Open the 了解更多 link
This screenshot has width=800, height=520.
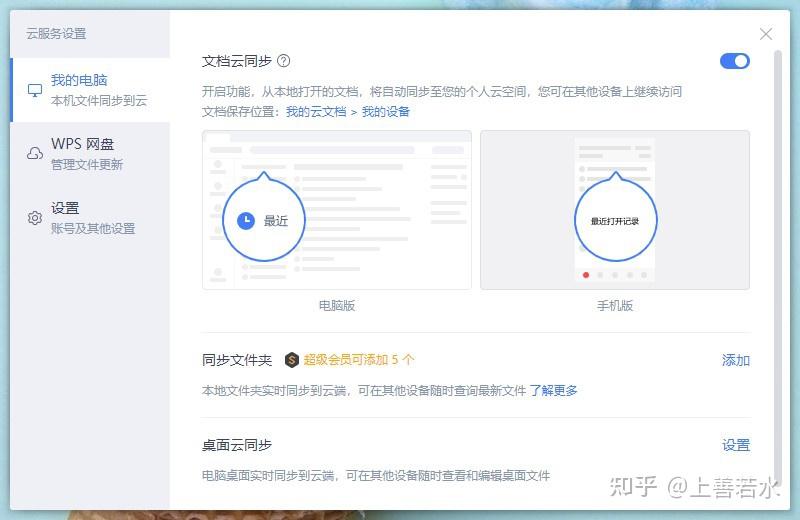(553, 390)
